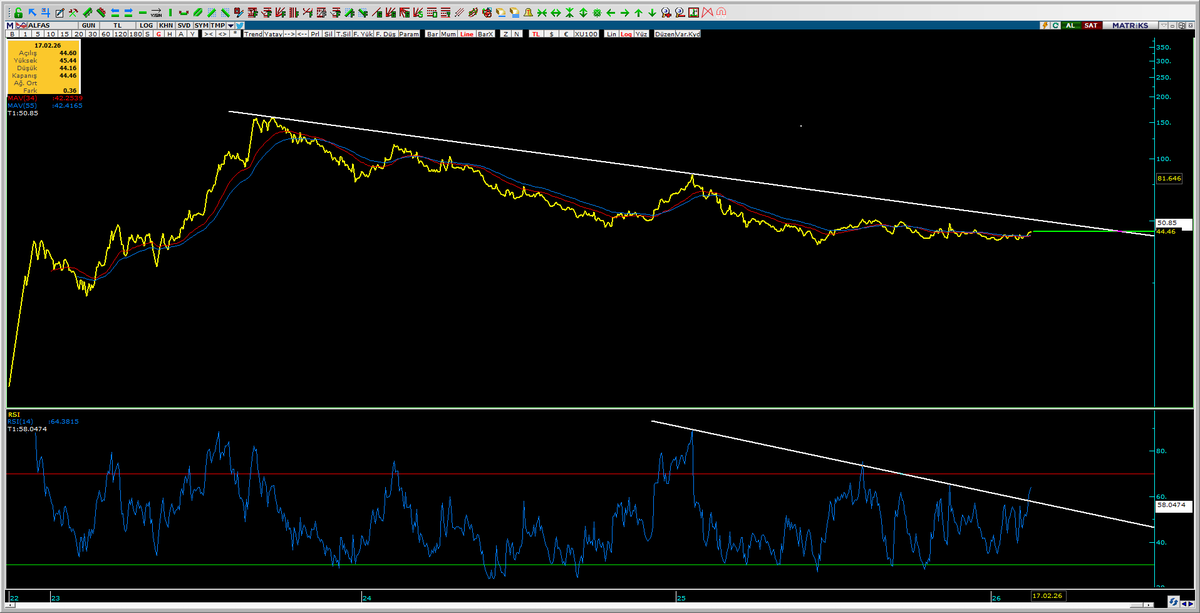Click the green AL buy button
Viewport: 1200px width, 613px height.
tap(1071, 25)
